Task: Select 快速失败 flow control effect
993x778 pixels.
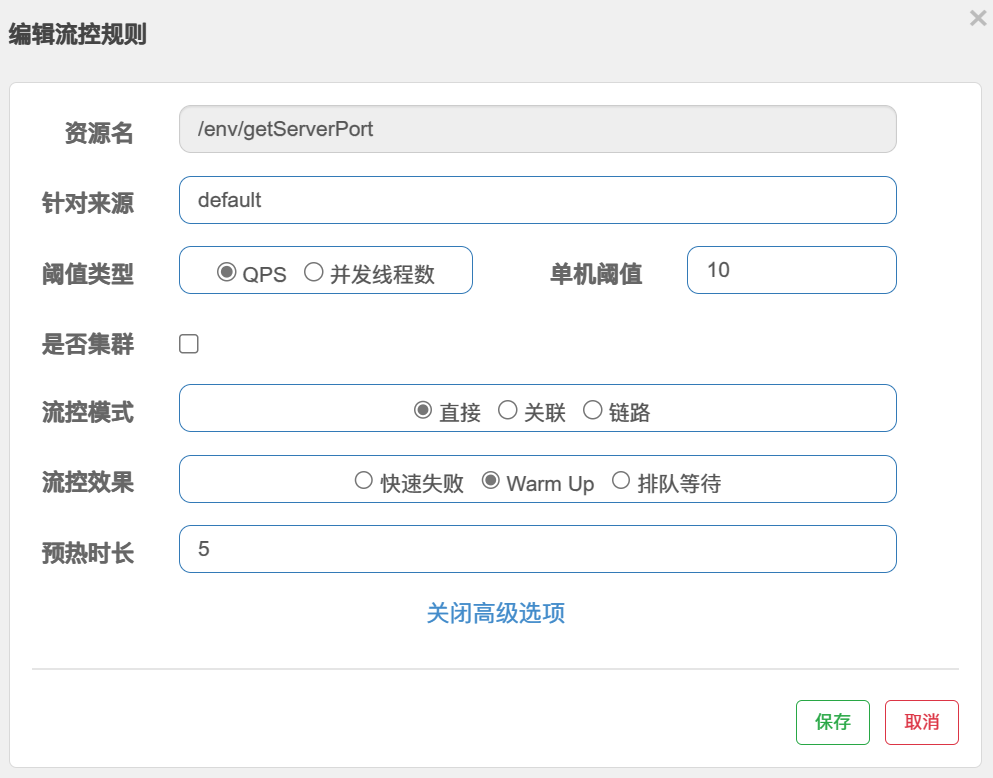Action: pos(364,480)
